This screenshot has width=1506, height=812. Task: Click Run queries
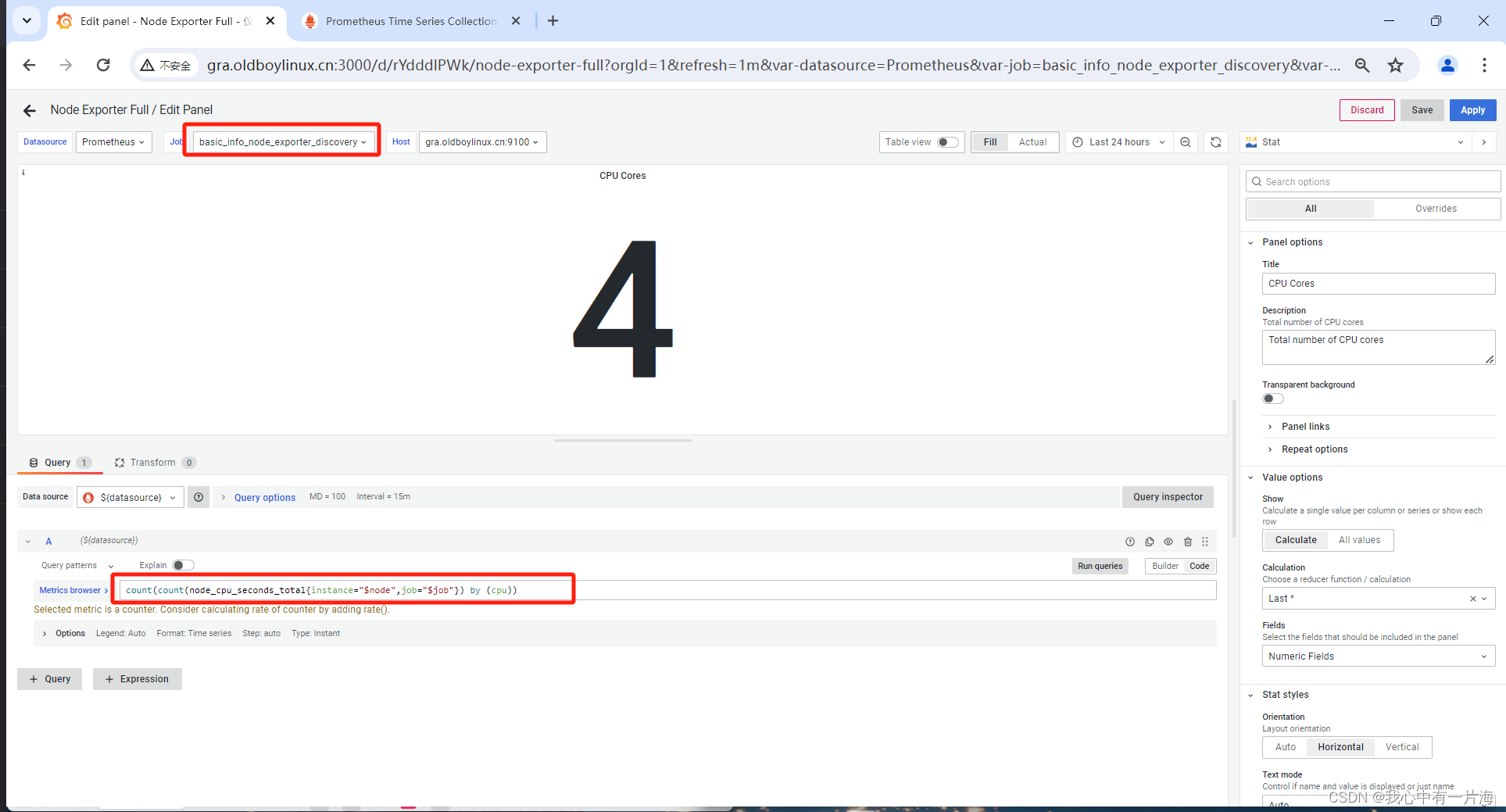(x=1100, y=567)
